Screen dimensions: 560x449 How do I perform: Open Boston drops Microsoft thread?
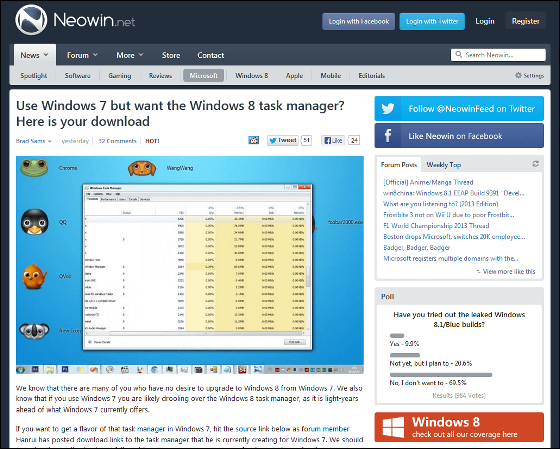tap(454, 236)
